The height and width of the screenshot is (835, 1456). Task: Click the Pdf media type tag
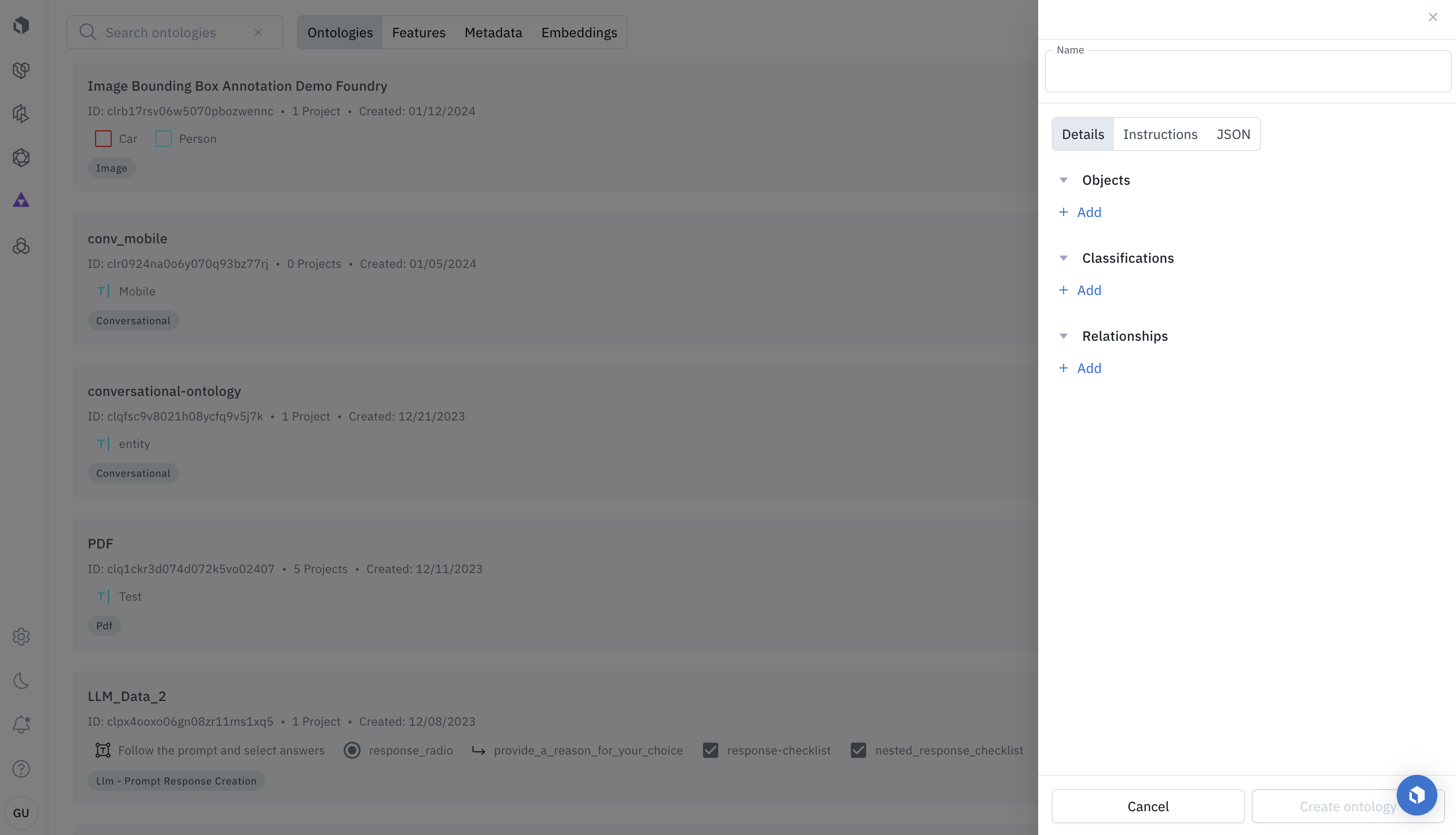104,626
